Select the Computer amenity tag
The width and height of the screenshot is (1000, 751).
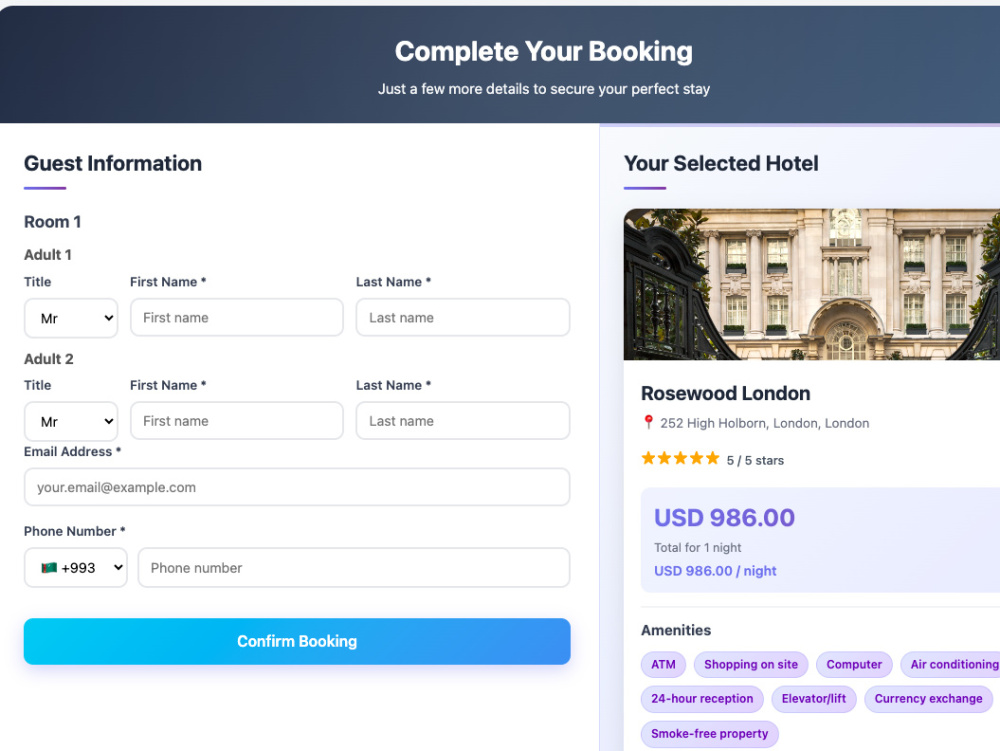click(x=854, y=664)
